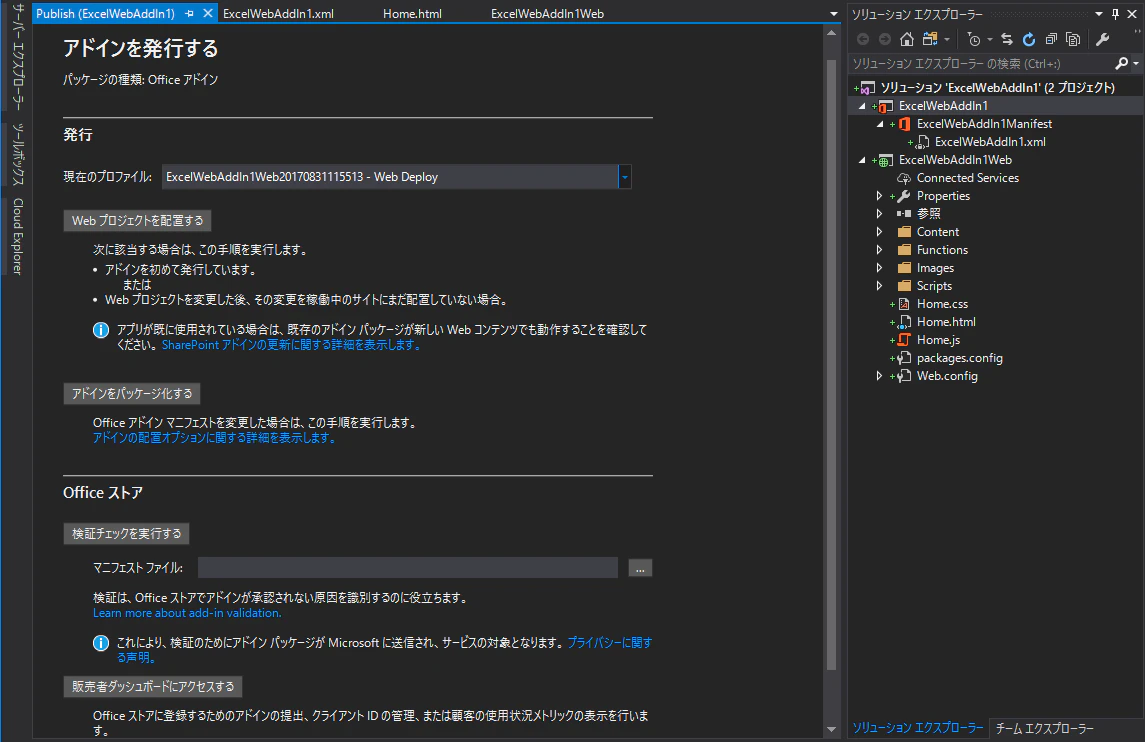Switch to the チーム エクスプローラー tab

pos(1044,728)
